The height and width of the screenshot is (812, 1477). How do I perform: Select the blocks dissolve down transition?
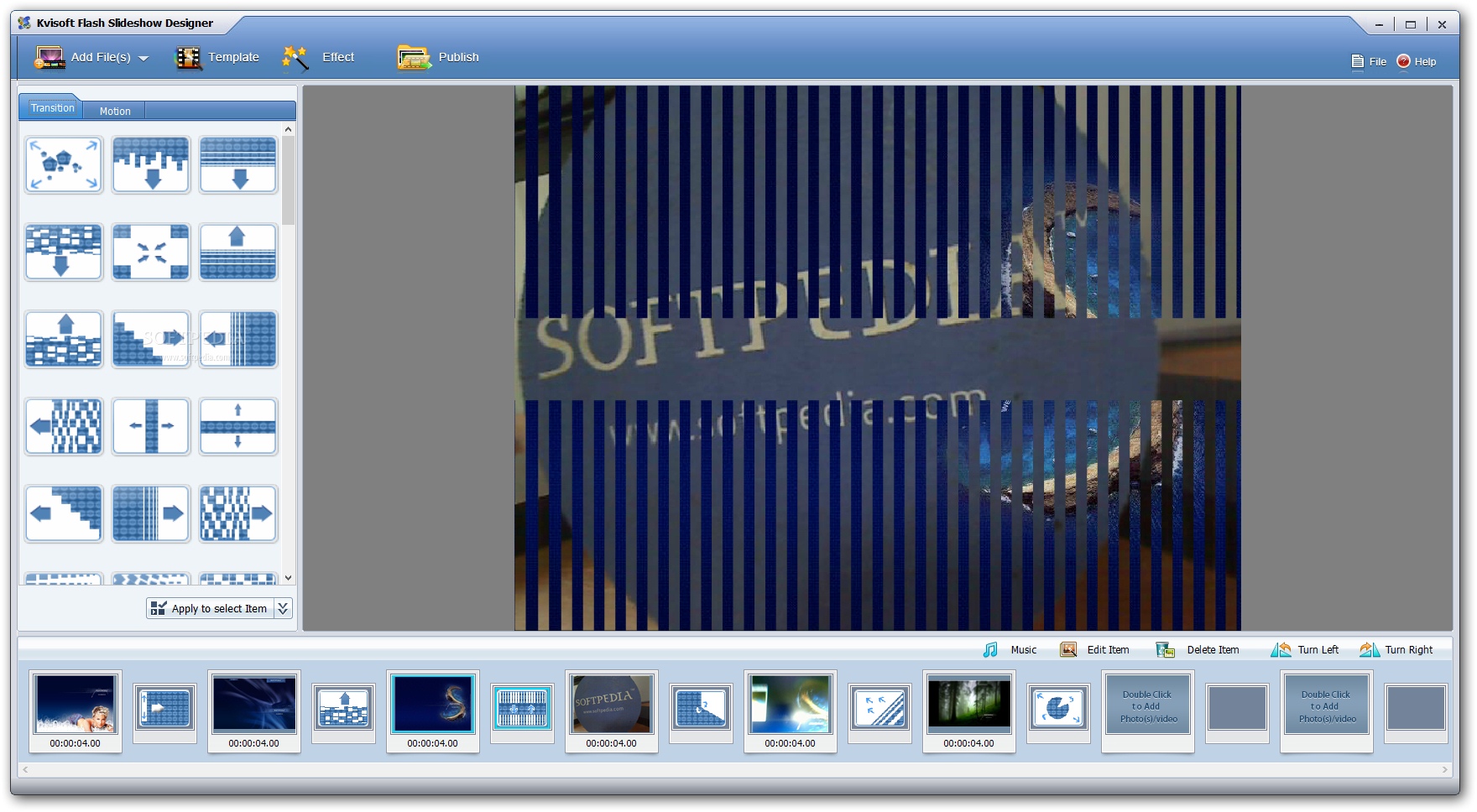64,252
